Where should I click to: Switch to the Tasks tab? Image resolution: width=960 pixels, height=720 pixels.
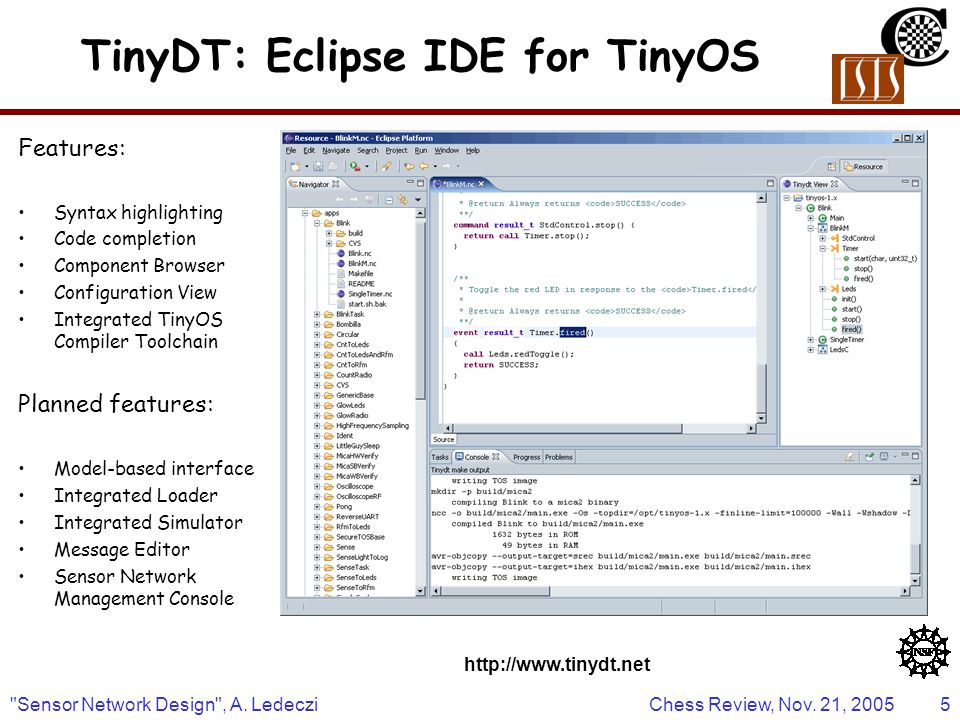[440, 457]
